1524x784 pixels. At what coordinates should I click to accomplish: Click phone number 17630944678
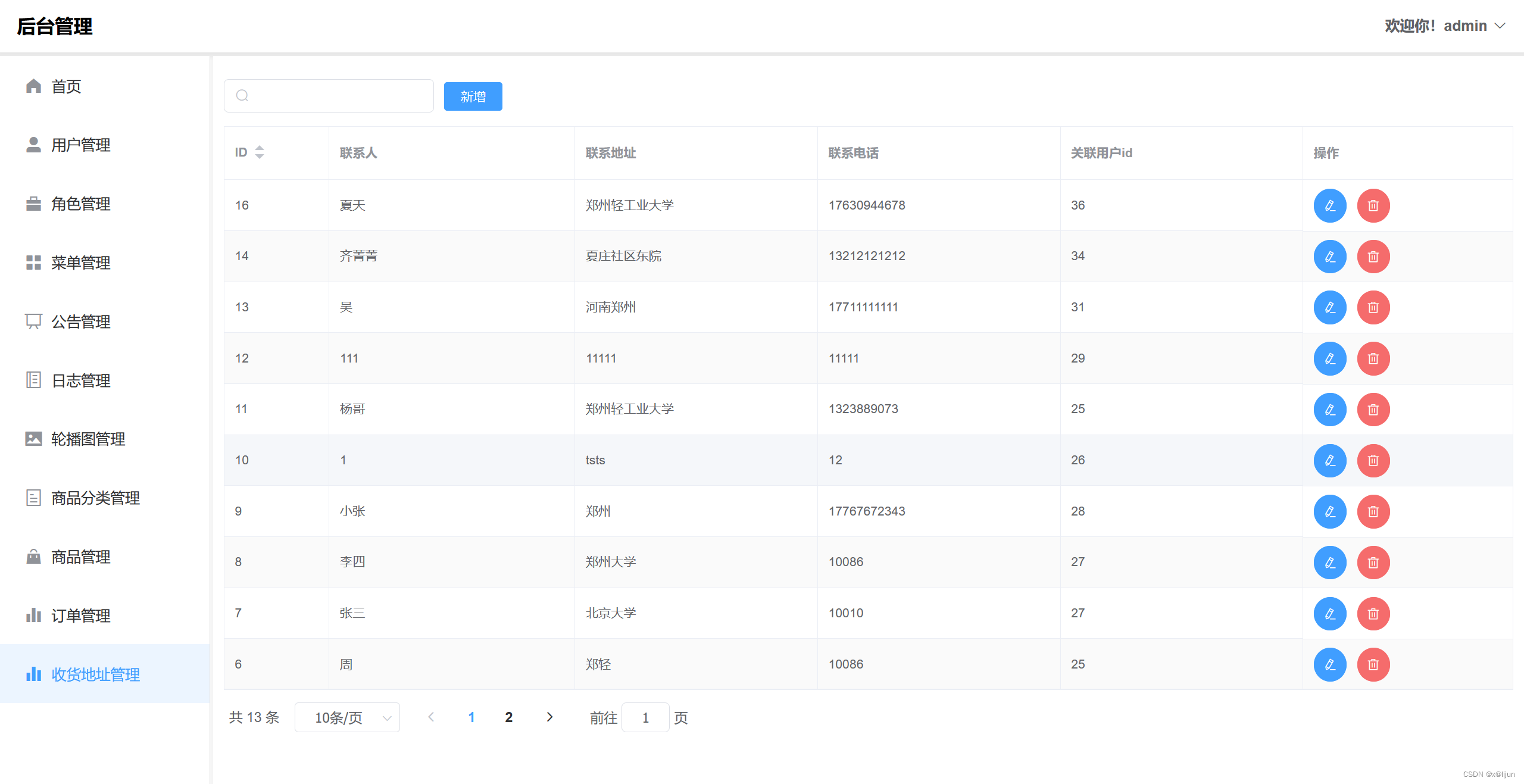[x=867, y=205]
